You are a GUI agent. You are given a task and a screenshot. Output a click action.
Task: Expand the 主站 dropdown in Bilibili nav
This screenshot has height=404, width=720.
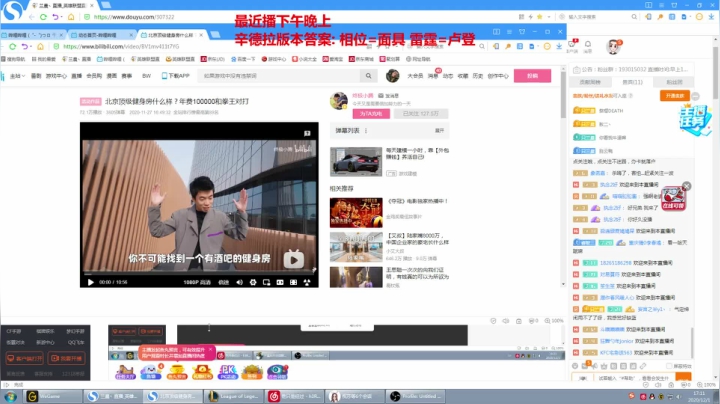pyautogui.click(x=17, y=76)
